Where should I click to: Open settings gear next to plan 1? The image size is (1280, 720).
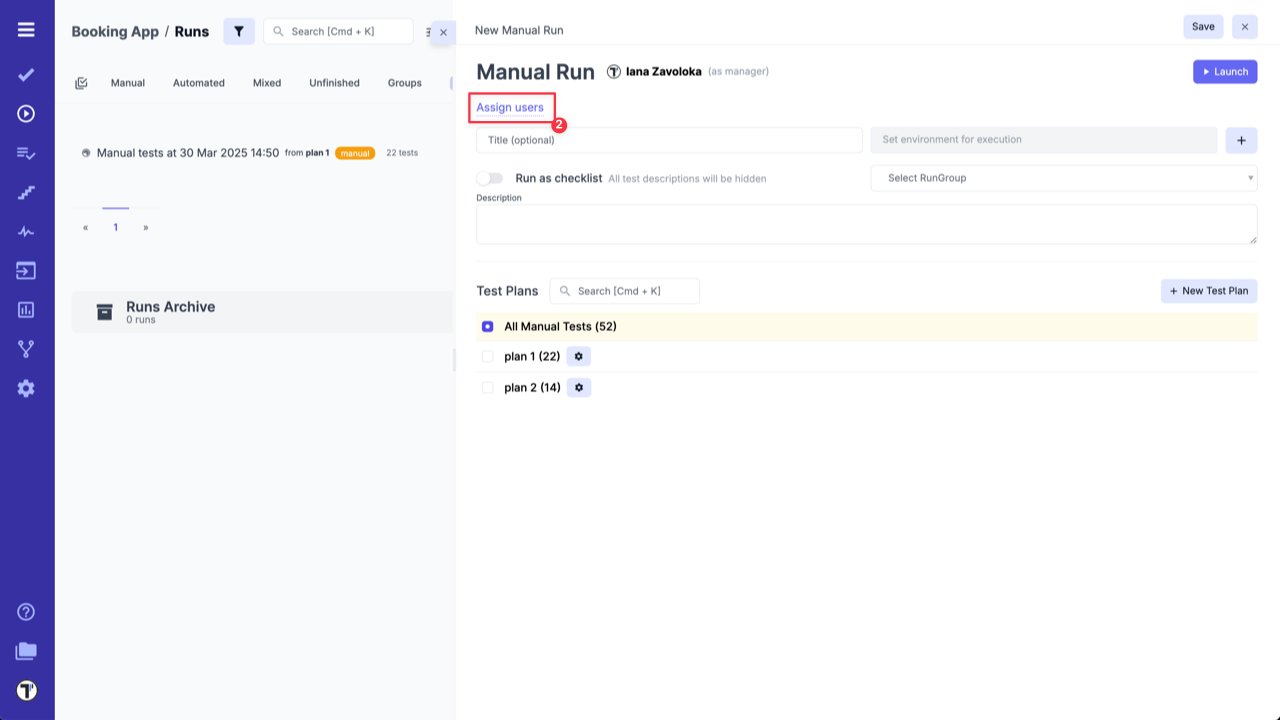click(578, 356)
